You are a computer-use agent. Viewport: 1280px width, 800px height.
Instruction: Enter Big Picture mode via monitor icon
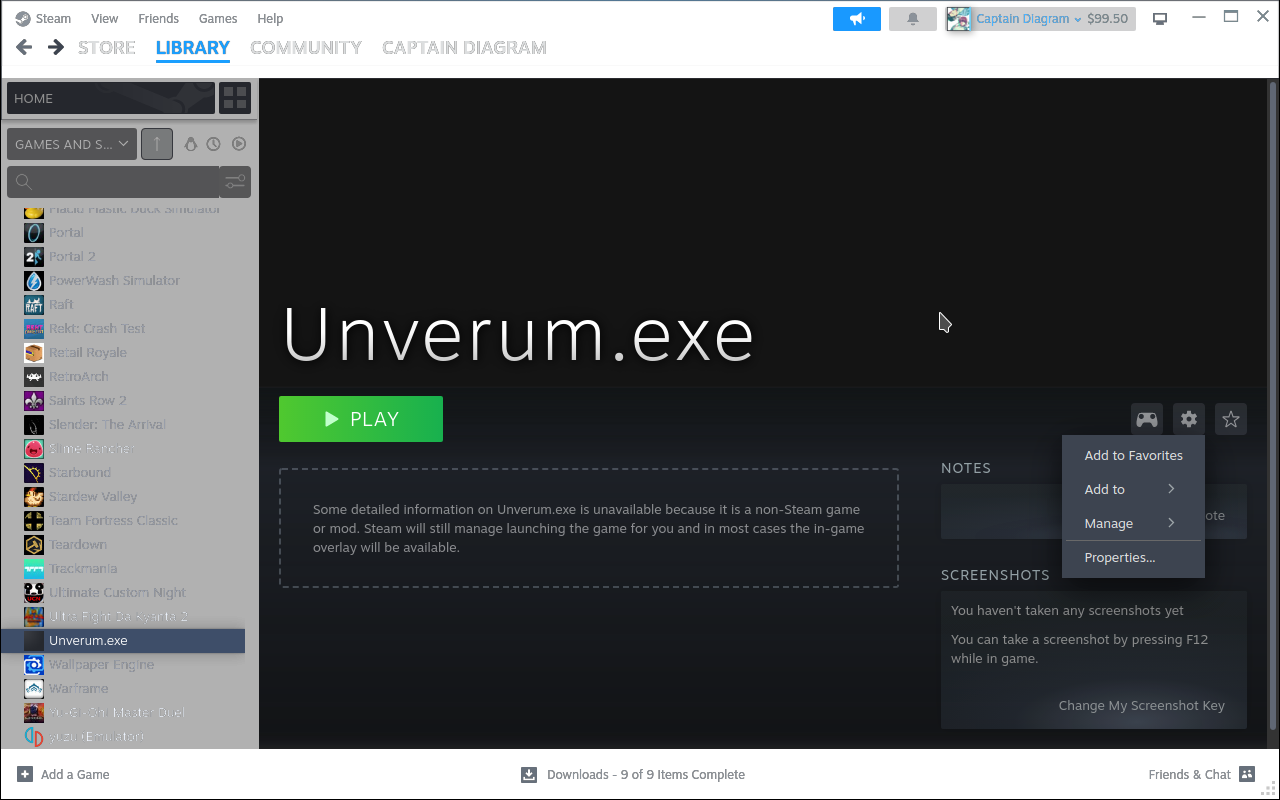click(x=1161, y=19)
